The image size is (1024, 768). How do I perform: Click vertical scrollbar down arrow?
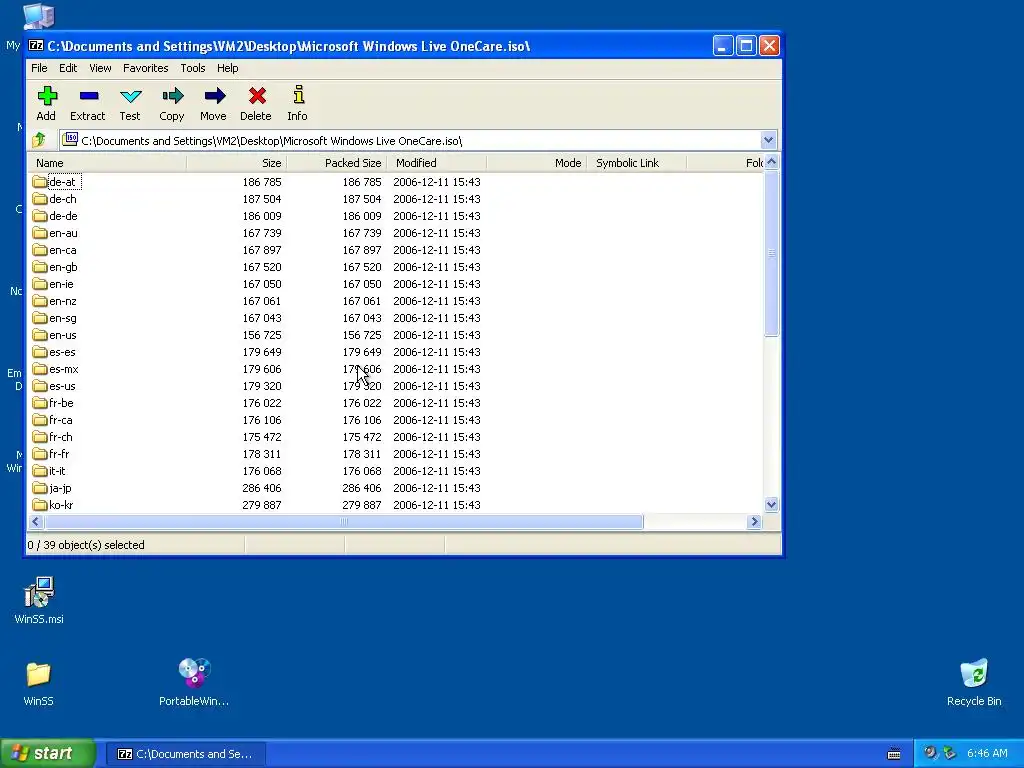click(x=771, y=504)
